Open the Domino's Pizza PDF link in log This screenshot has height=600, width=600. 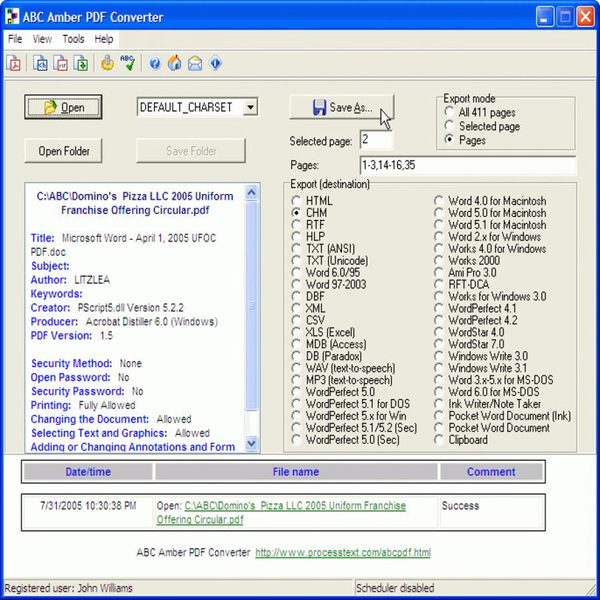281,513
